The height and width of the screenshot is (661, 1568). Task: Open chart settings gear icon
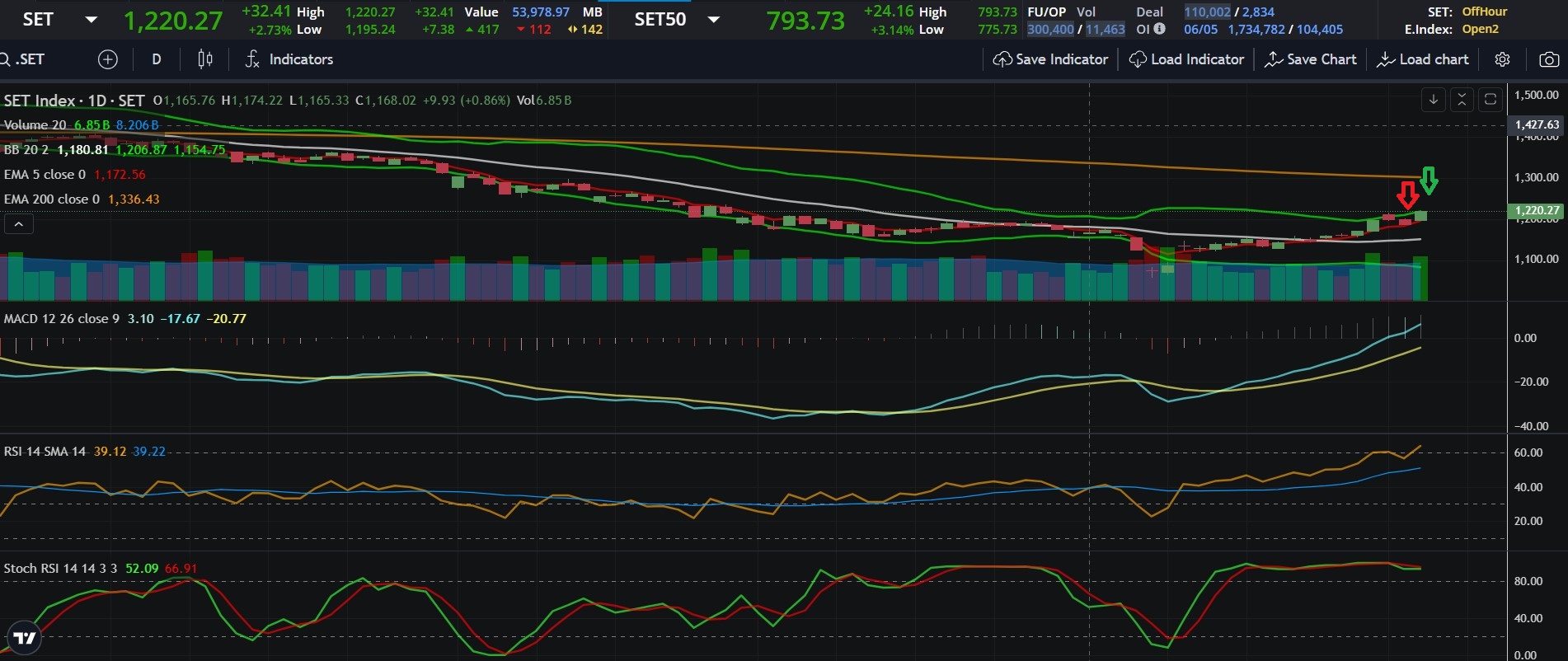[x=1502, y=59]
